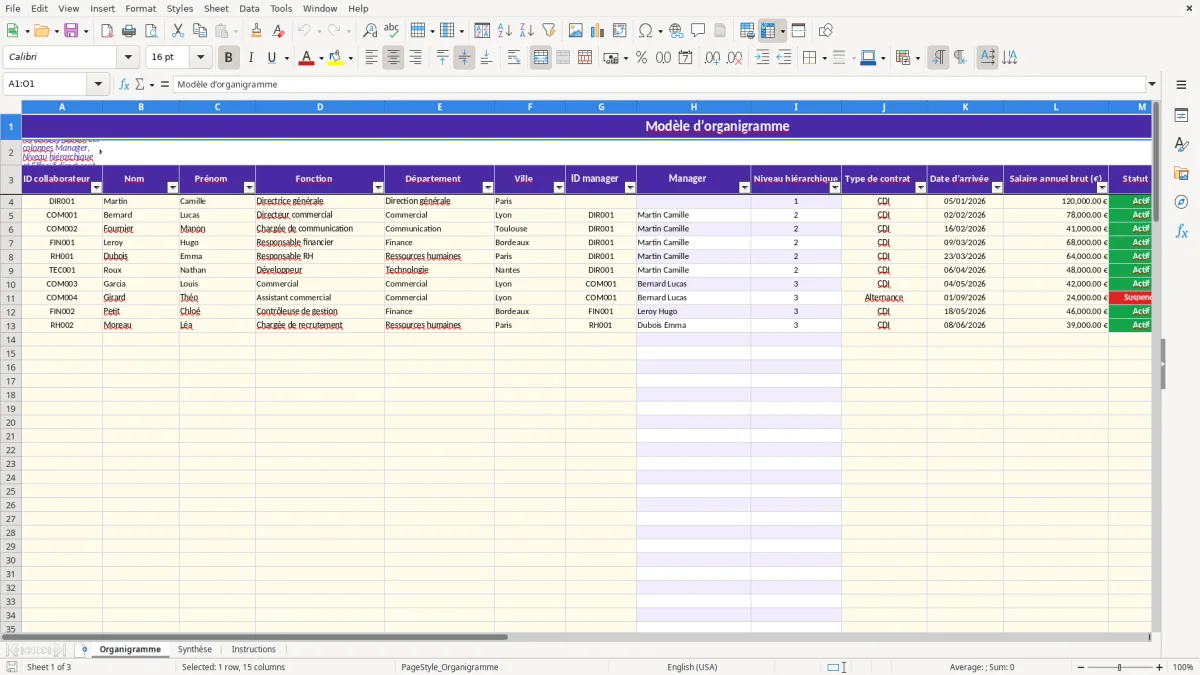The width and height of the screenshot is (1200, 675).
Task: Click zoom in plus button
Action: [x=1160, y=667]
